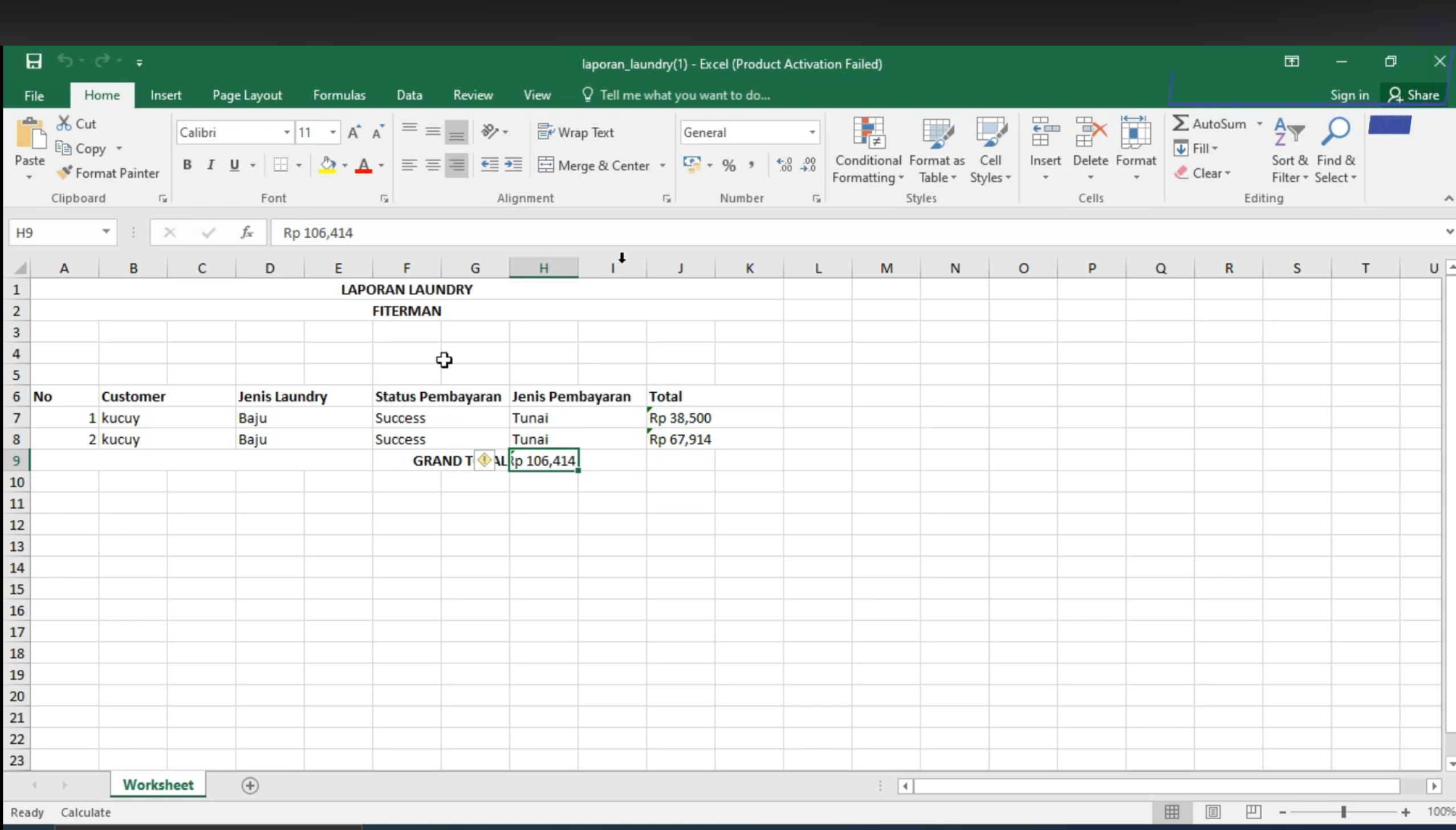Screen dimensions: 1456x830
Task: Click the error warning icon beside GRAND TOTAL
Action: tap(484, 460)
